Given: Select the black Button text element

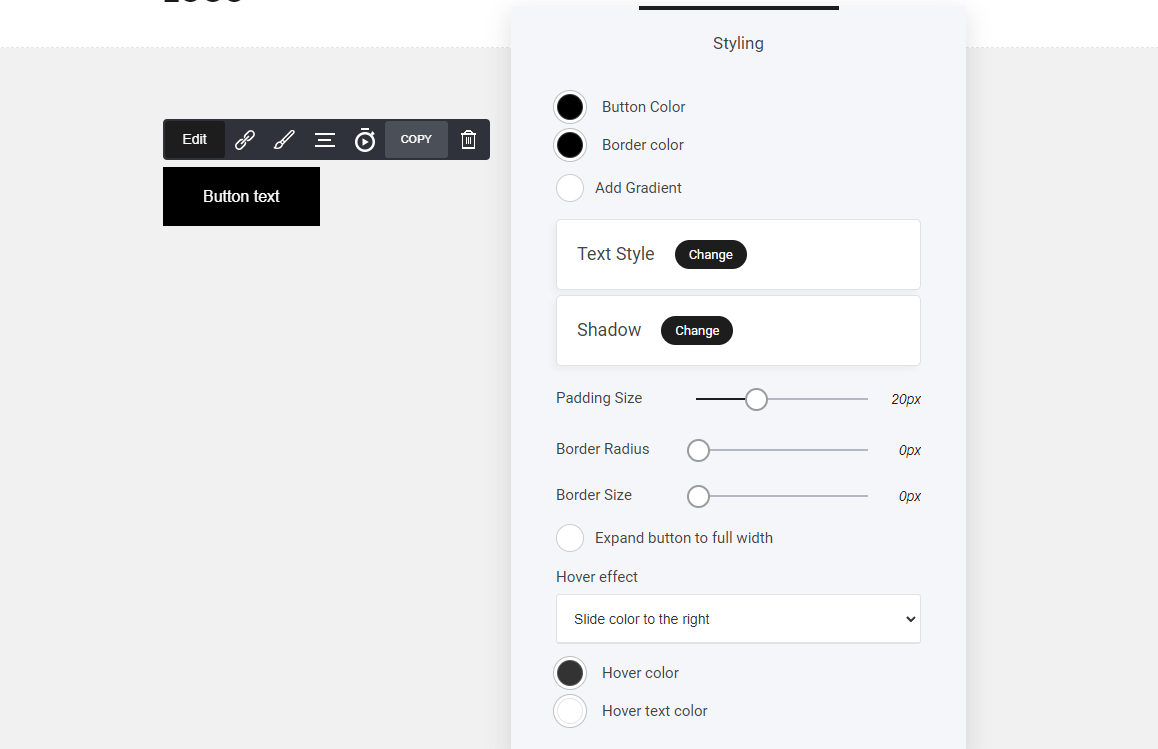Looking at the screenshot, I should (241, 197).
